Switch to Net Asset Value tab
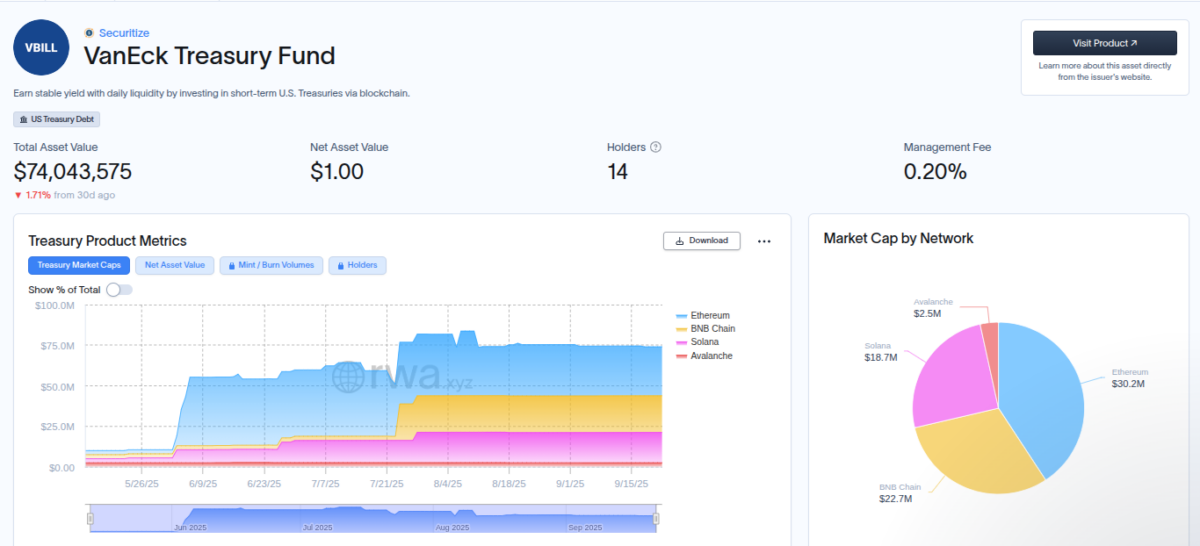 pos(175,266)
